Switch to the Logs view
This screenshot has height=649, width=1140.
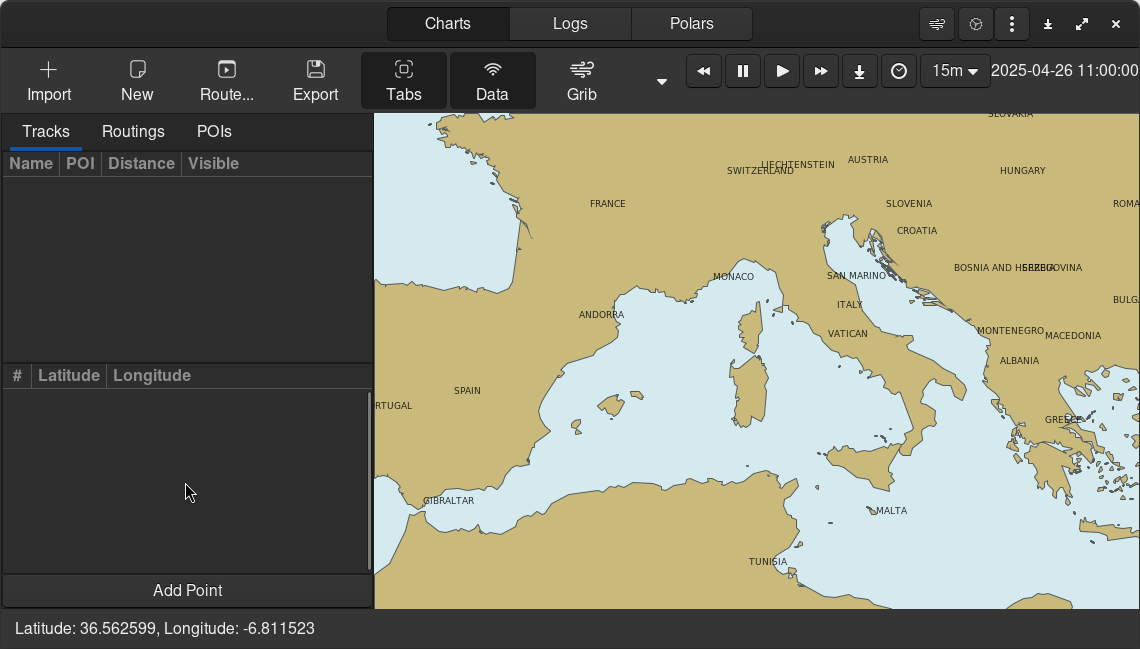tap(570, 24)
